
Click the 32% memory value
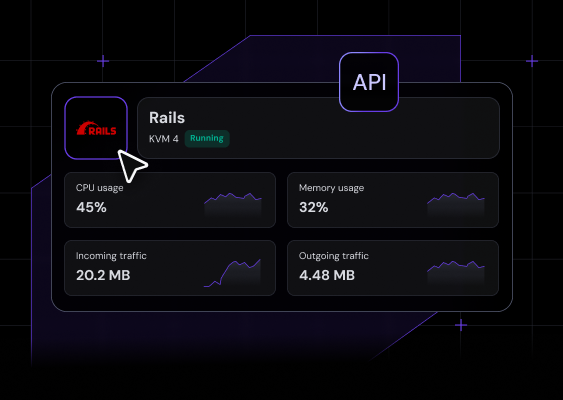[x=313, y=207]
